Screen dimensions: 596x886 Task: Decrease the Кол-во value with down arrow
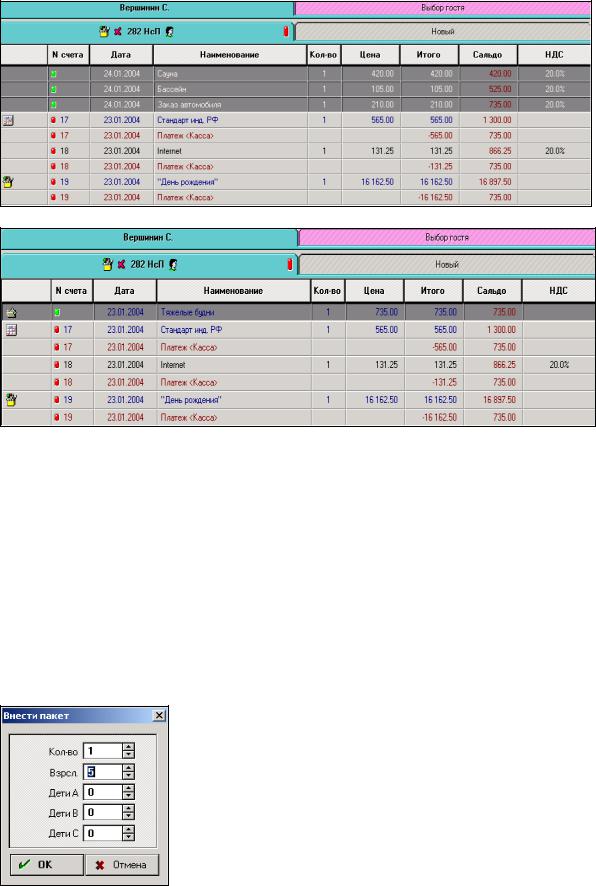tap(129, 755)
